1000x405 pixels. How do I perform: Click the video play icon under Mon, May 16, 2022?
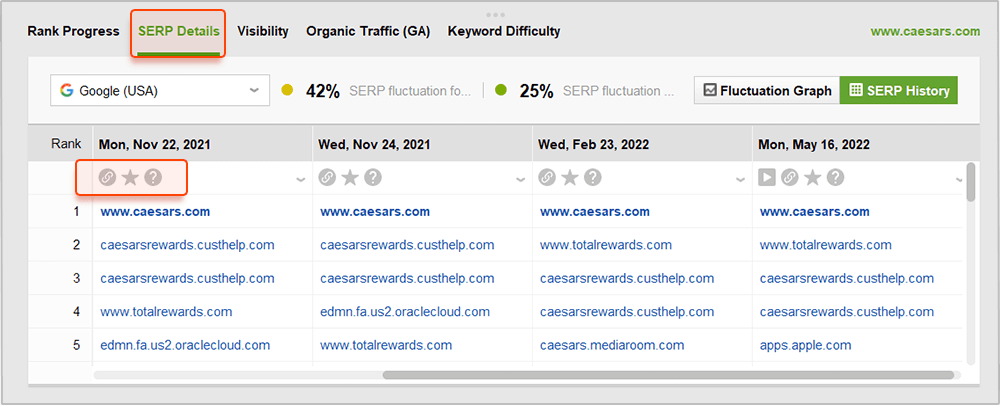pos(767,177)
